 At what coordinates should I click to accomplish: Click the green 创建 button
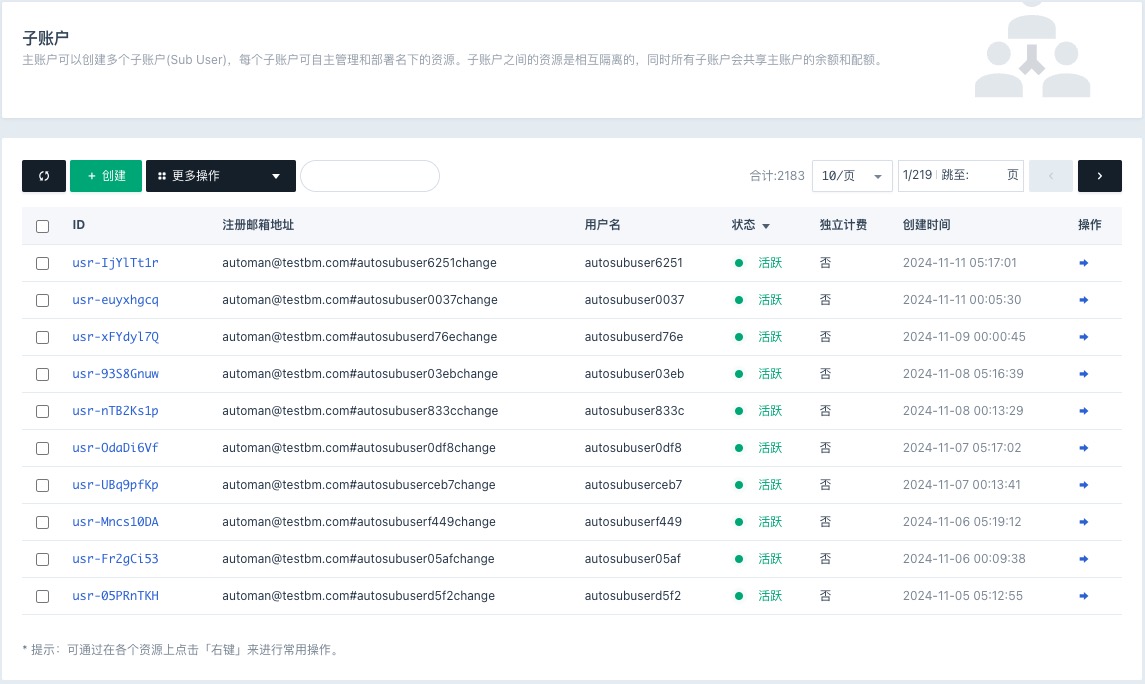pos(106,176)
